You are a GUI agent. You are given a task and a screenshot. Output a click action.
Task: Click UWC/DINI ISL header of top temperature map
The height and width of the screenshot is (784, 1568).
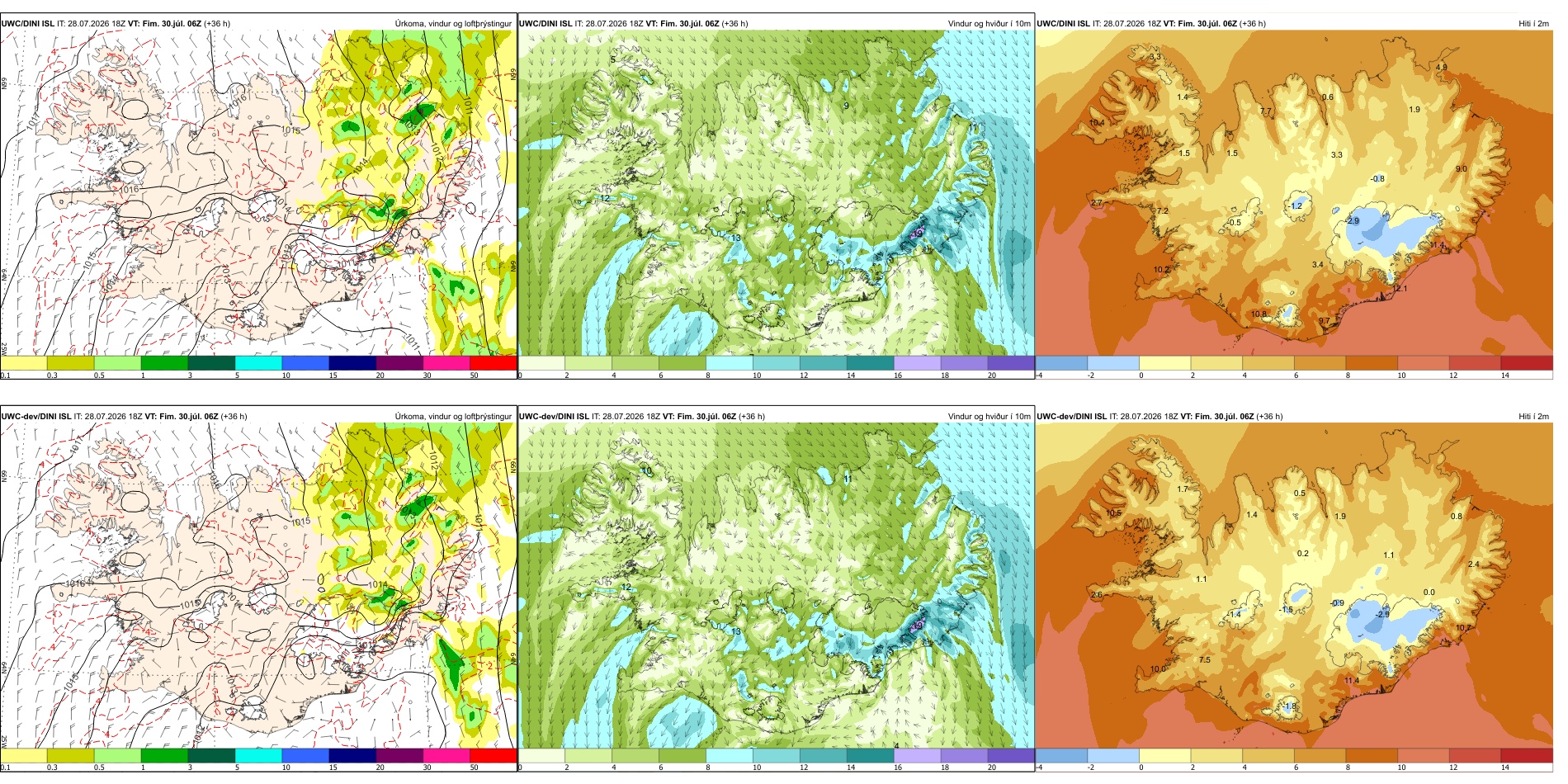tap(1063, 24)
